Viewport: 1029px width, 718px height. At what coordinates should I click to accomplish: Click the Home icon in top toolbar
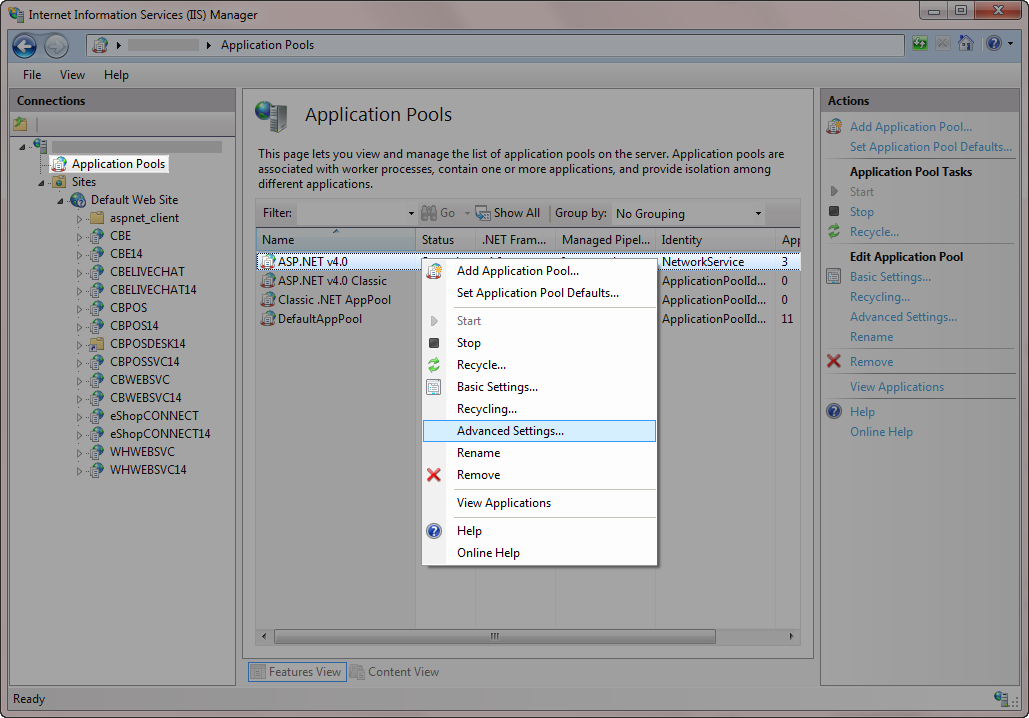(x=966, y=44)
